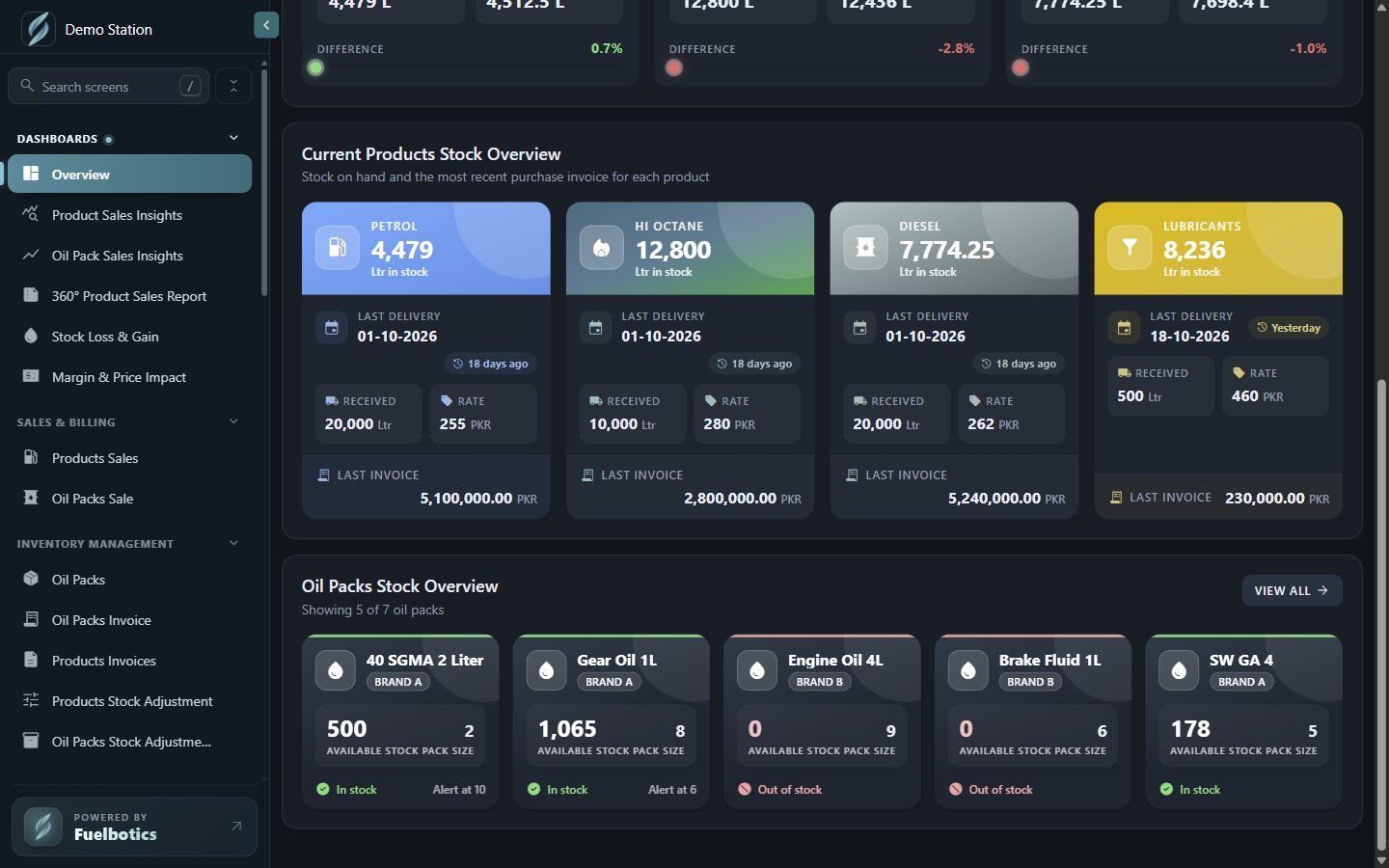The image size is (1389, 868).
Task: Open Oil Packs Invoice screen
Action: pos(129,619)
